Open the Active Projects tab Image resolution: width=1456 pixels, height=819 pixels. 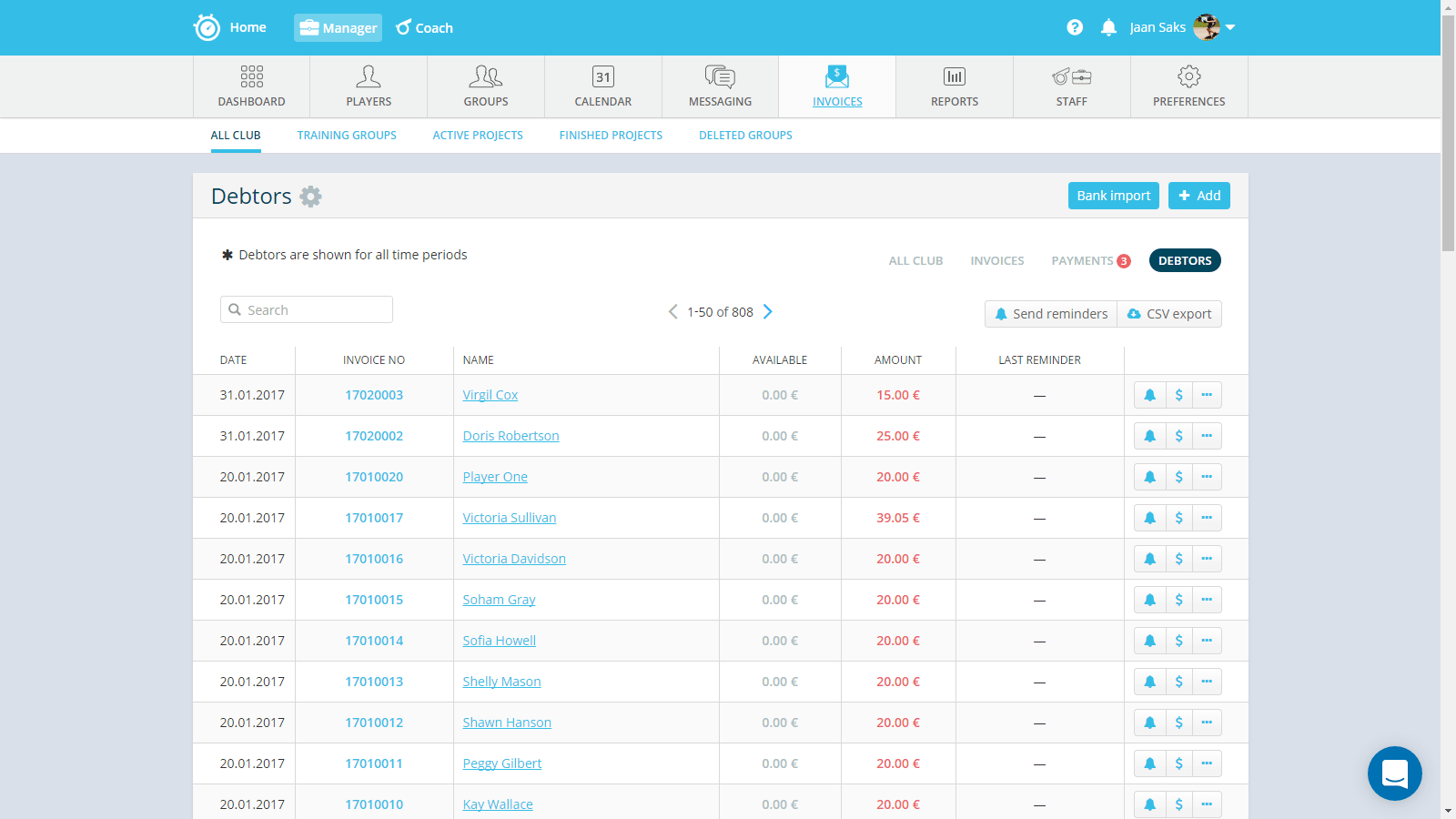(x=478, y=136)
